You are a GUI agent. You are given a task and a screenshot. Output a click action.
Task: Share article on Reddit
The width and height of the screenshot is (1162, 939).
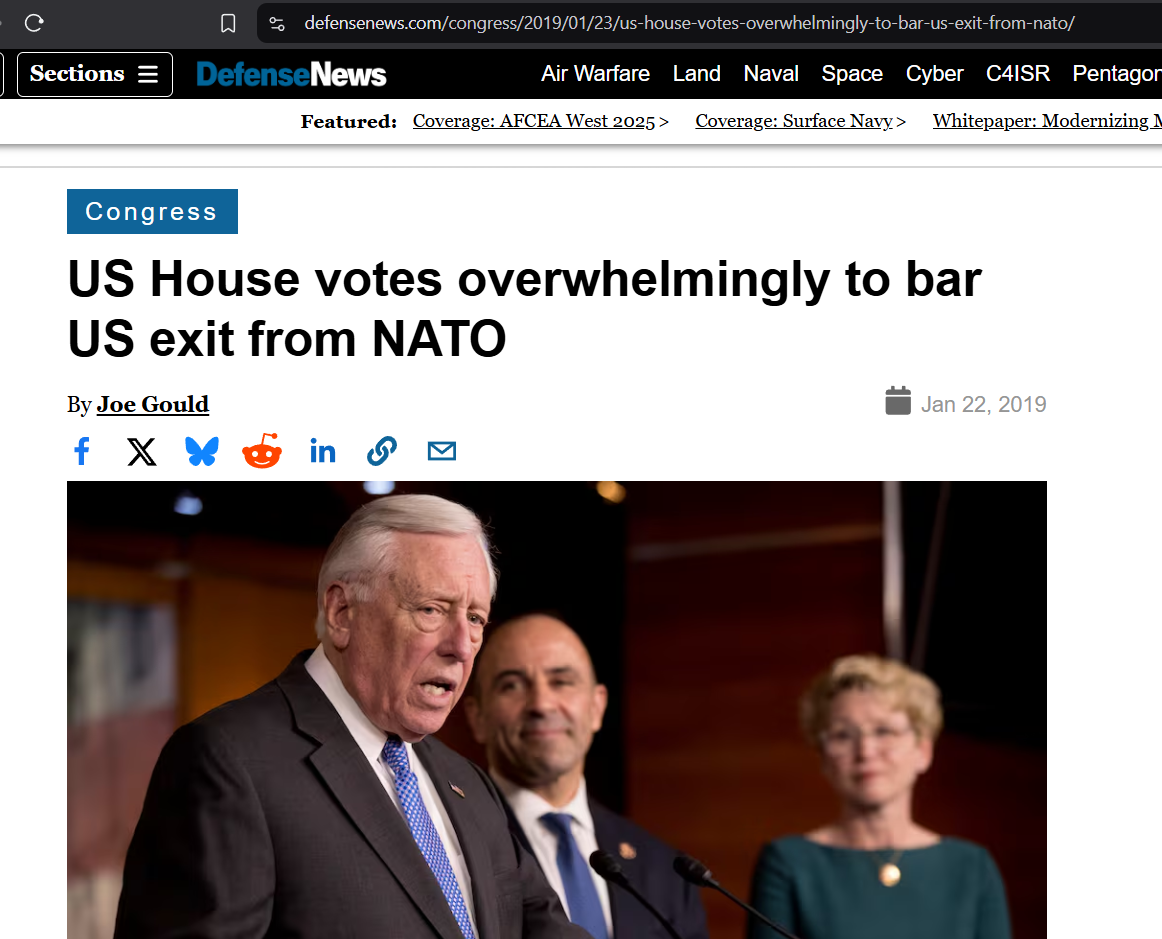pyautogui.click(x=262, y=451)
